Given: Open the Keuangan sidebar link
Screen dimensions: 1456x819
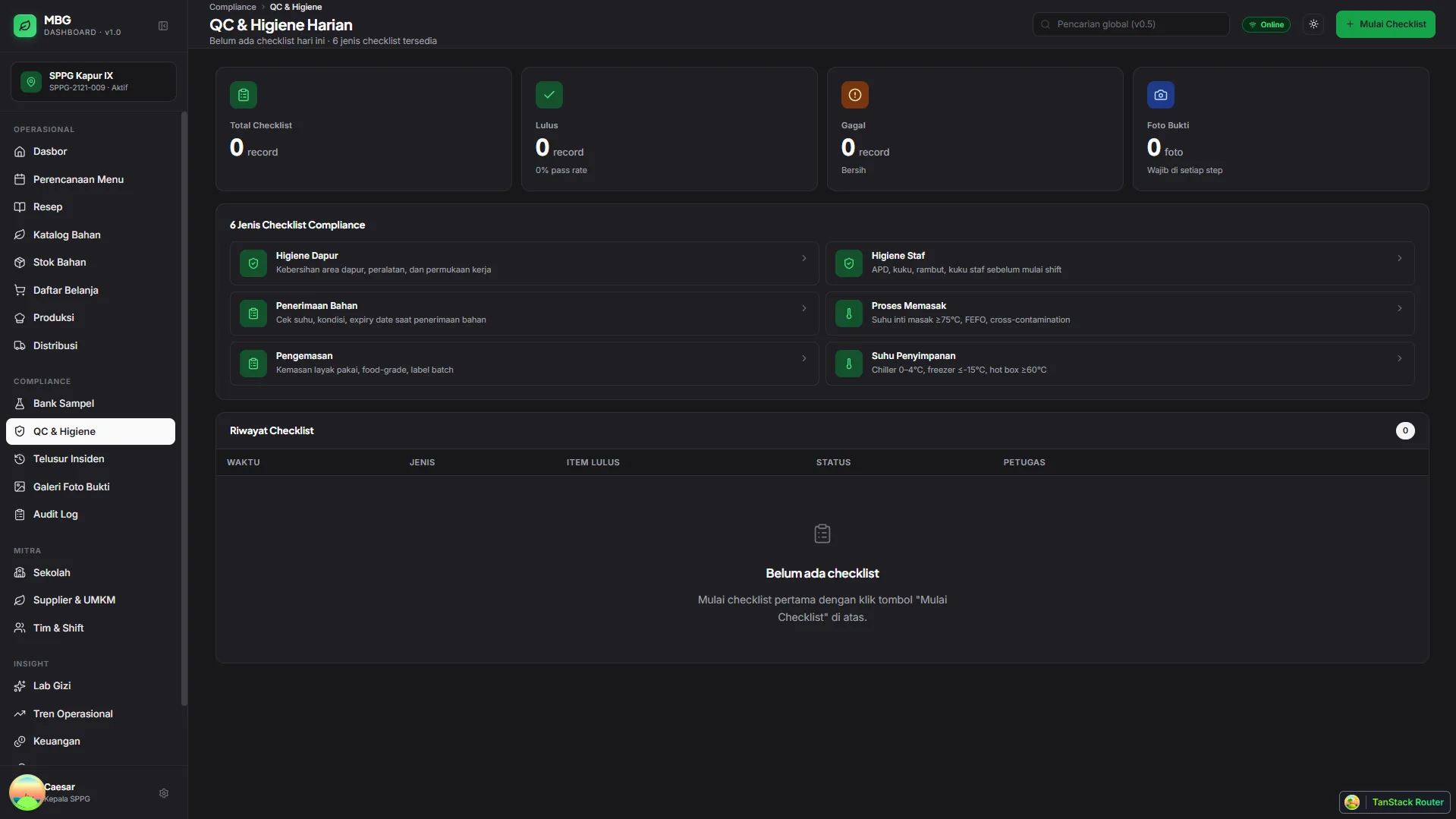Looking at the screenshot, I should 90,742.
